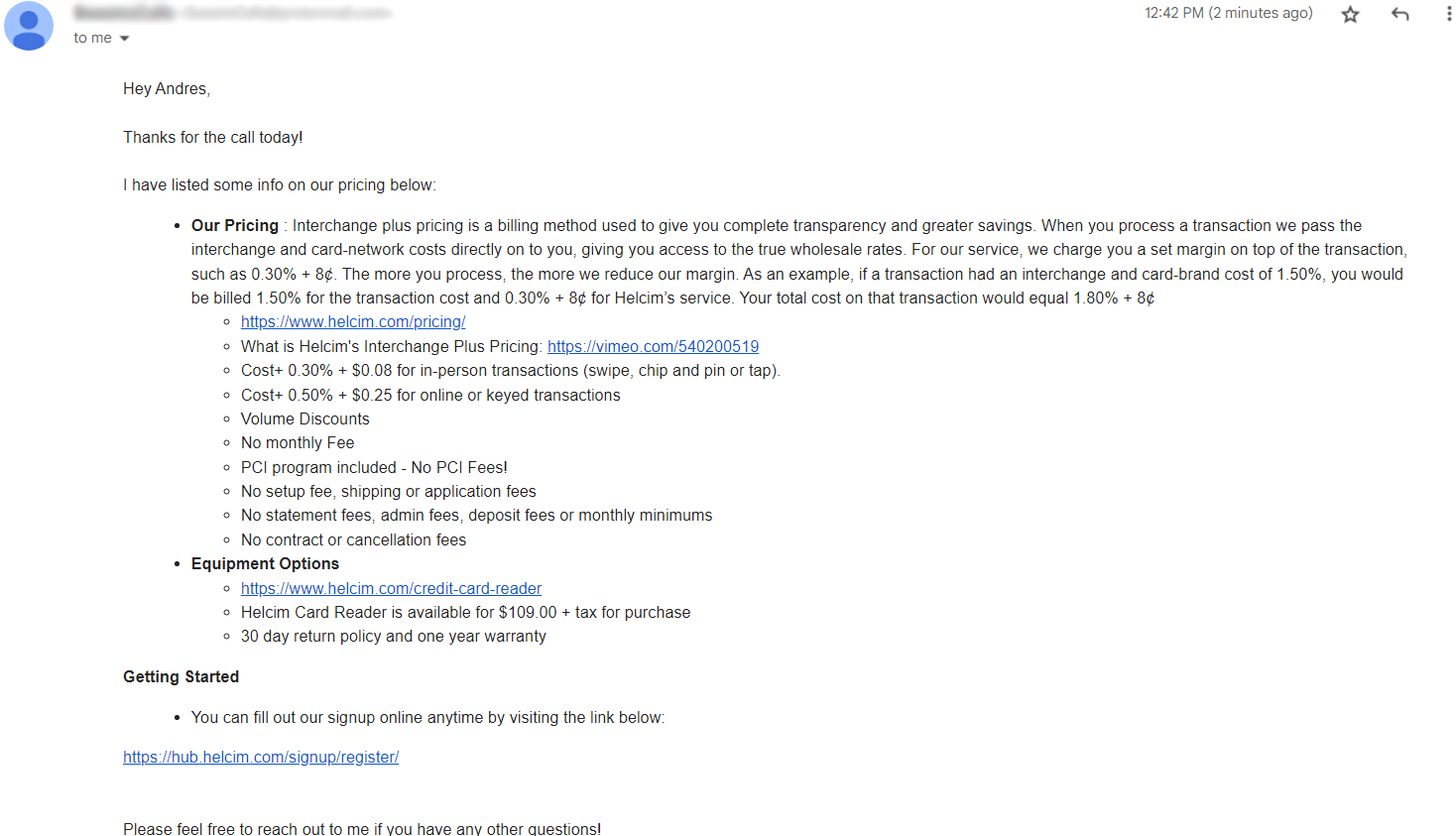Click '30 day return policy' bullet text

(x=393, y=636)
